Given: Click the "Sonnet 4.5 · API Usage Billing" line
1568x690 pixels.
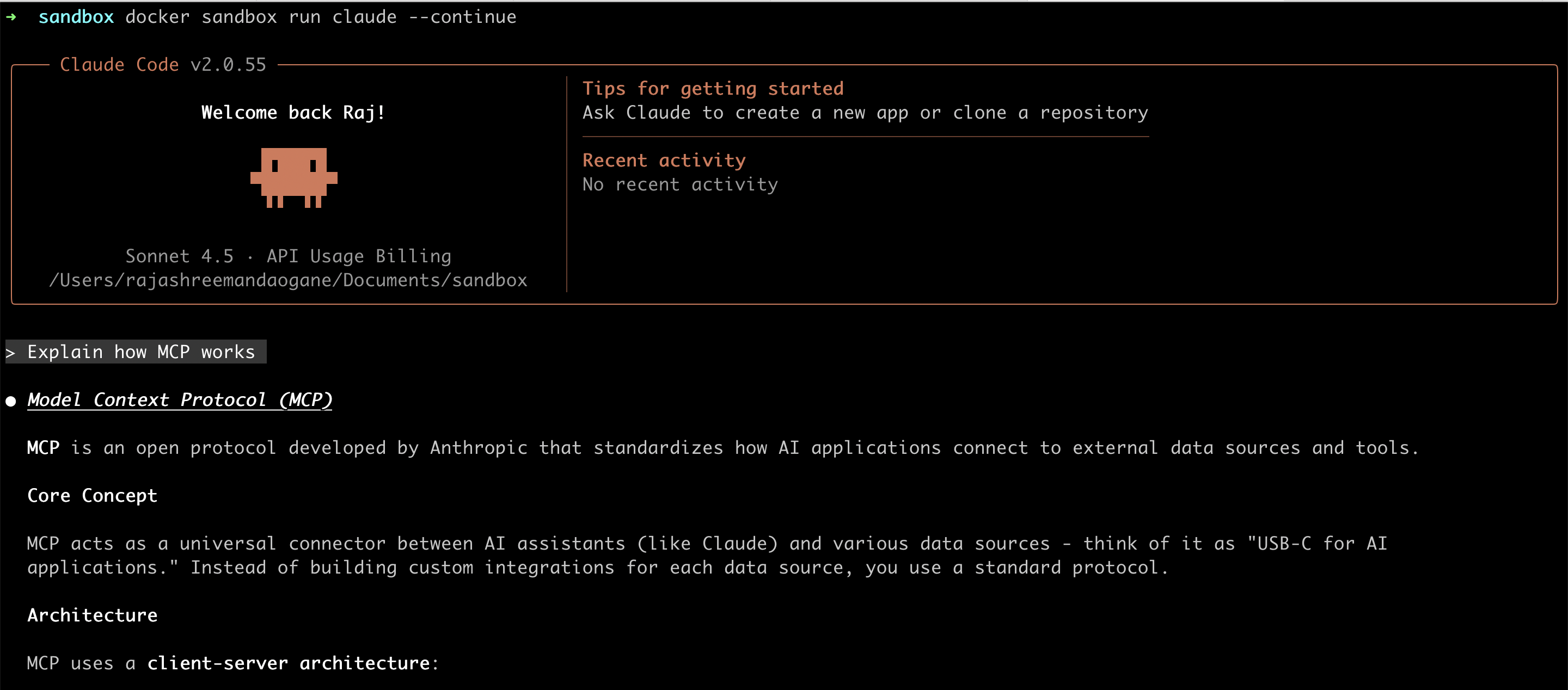Looking at the screenshot, I should tap(288, 256).
